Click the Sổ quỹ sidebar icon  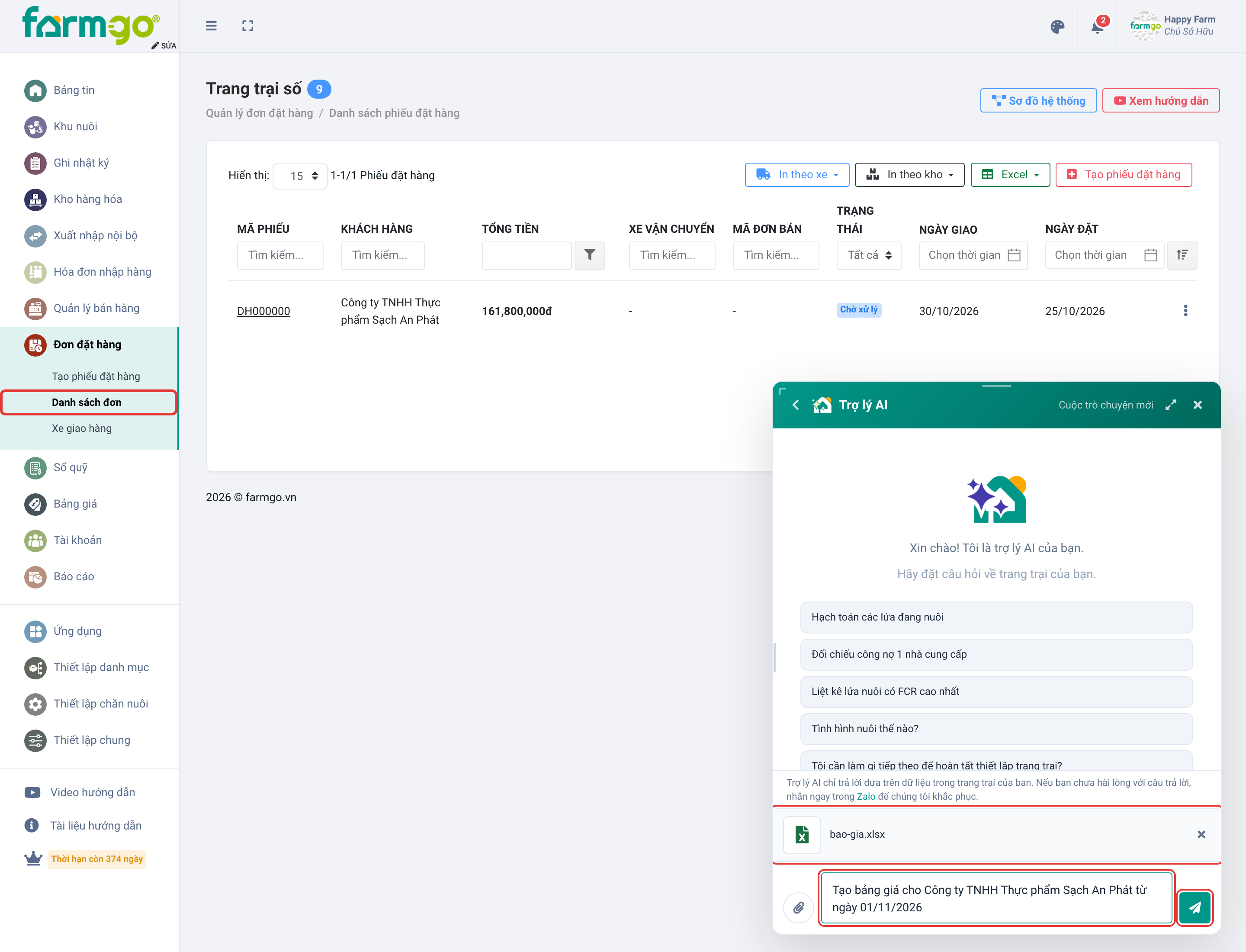tap(35, 467)
